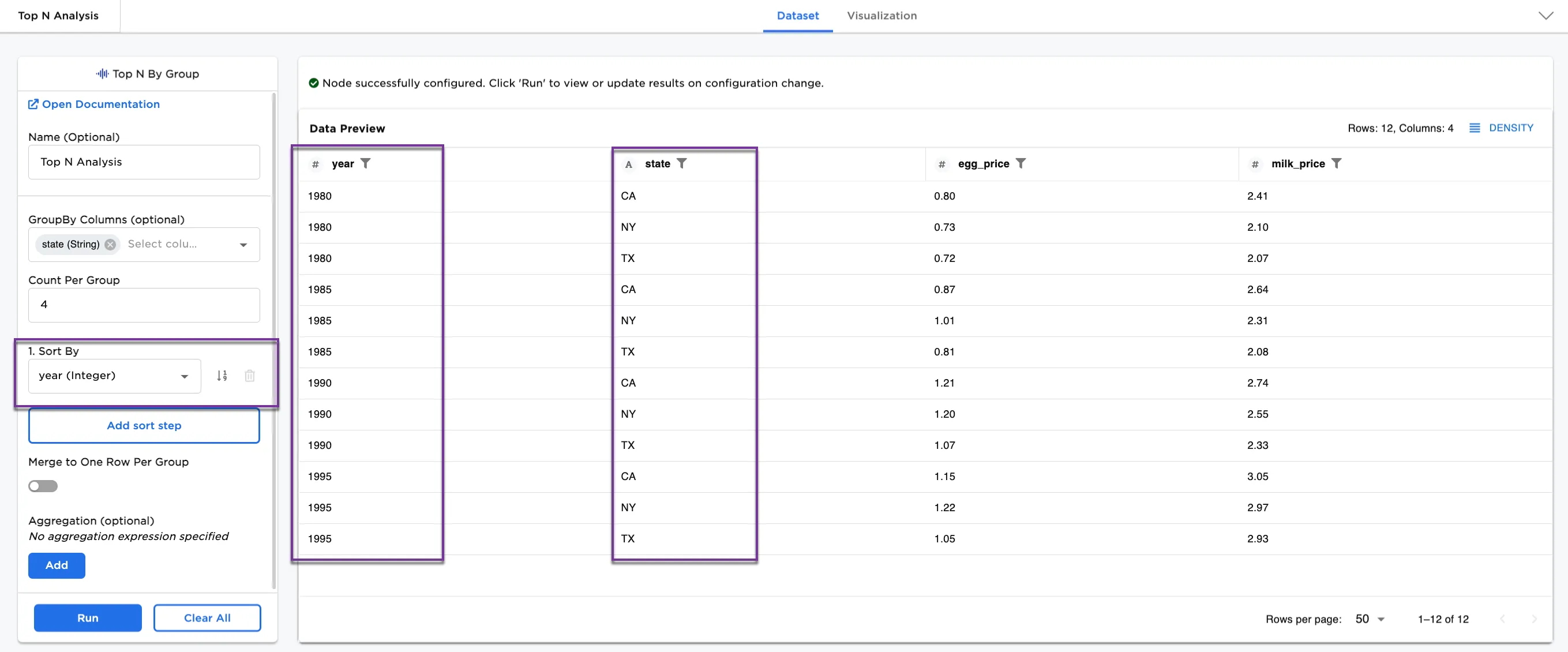Delete the year sort step
Image resolution: width=1568 pixels, height=652 pixels.
[x=250, y=376]
